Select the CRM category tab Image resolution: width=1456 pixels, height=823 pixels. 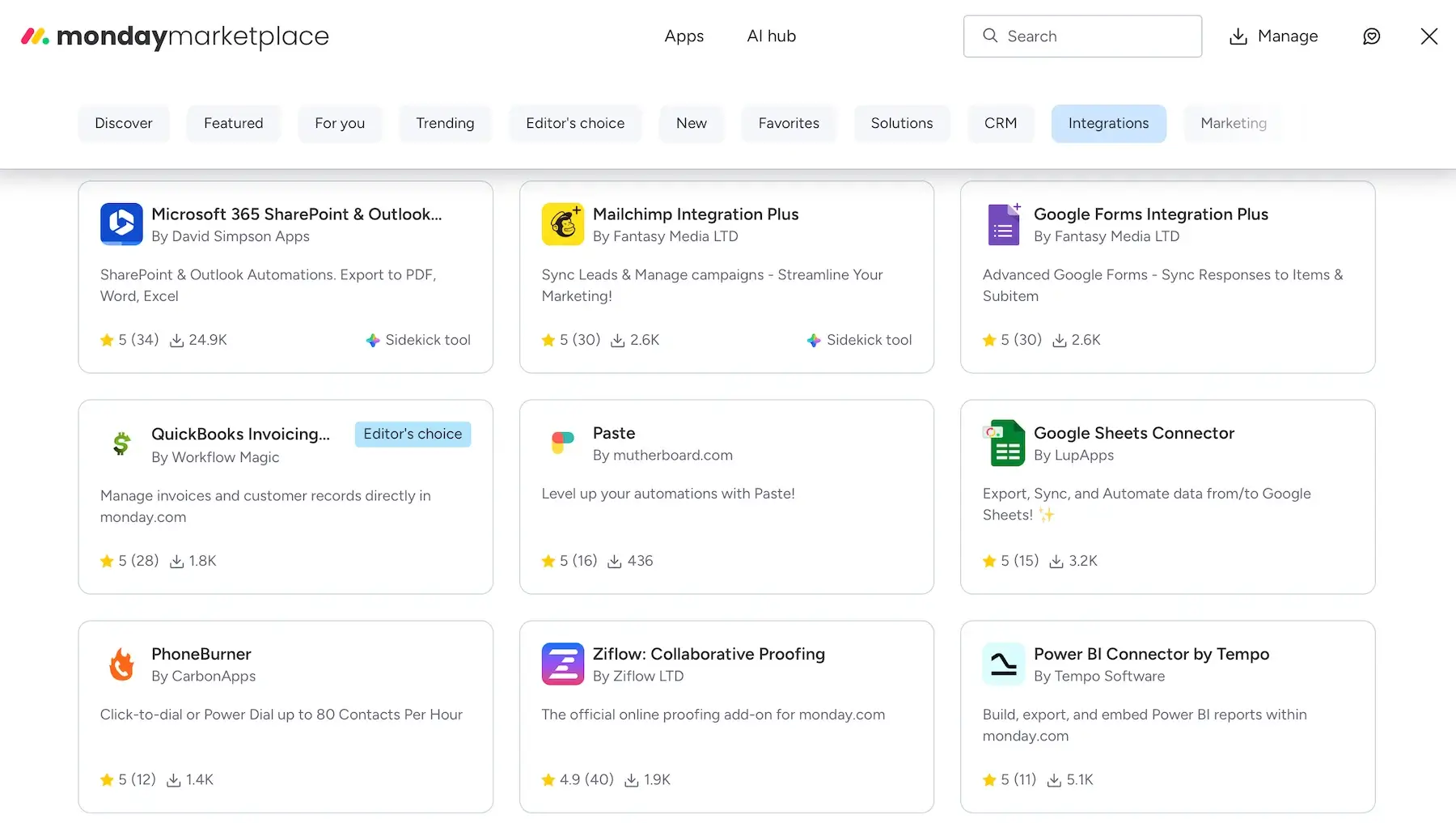pos(1001,123)
